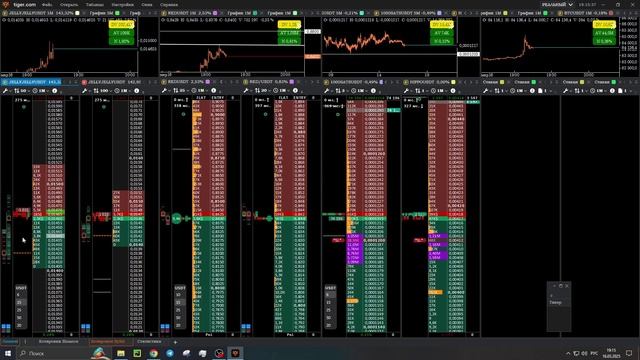Open Google Chrome from the taskbar
Viewport: 640px width, 360px height.
(153, 353)
